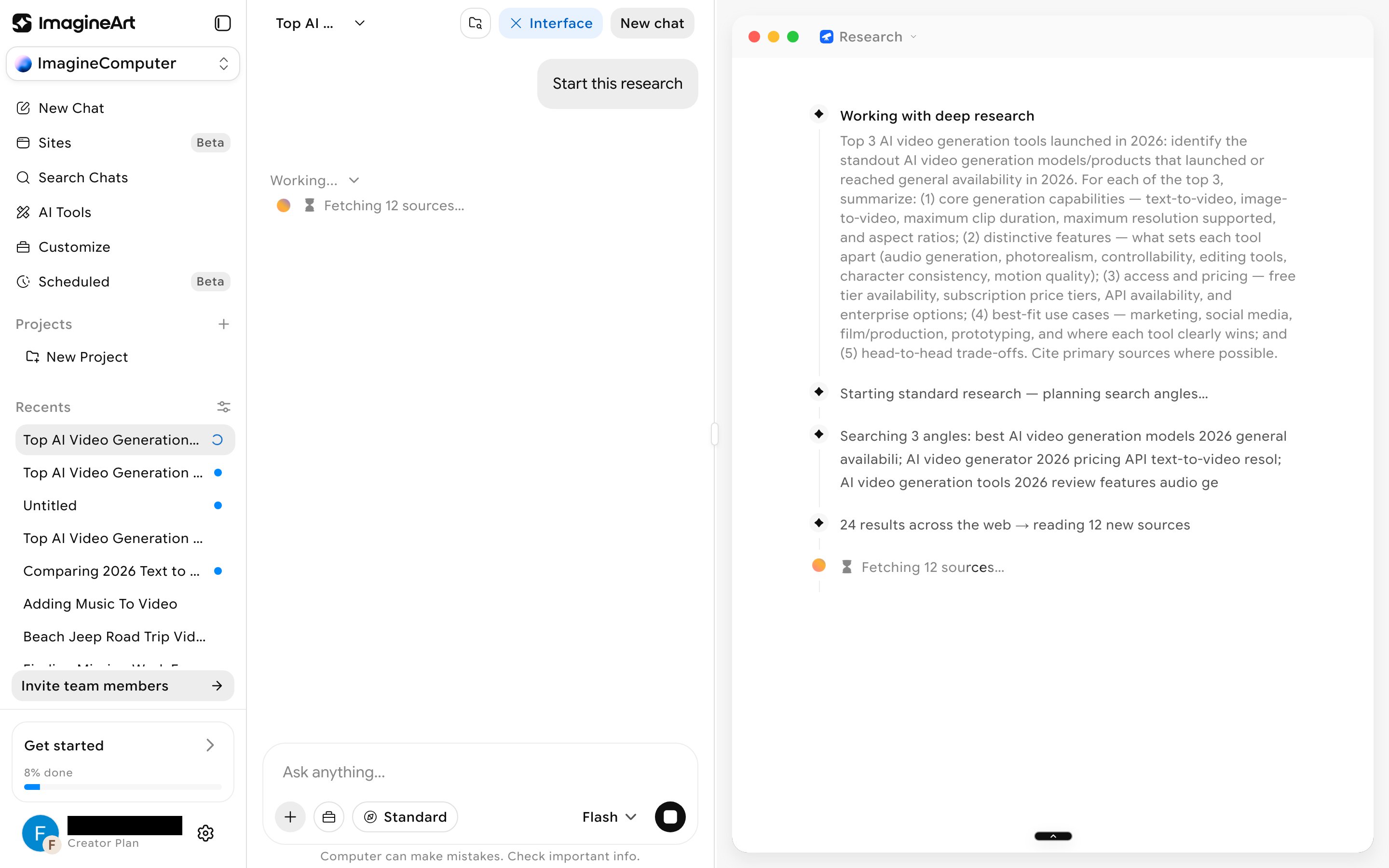Click the hourglass icon in chat status

[x=309, y=205]
